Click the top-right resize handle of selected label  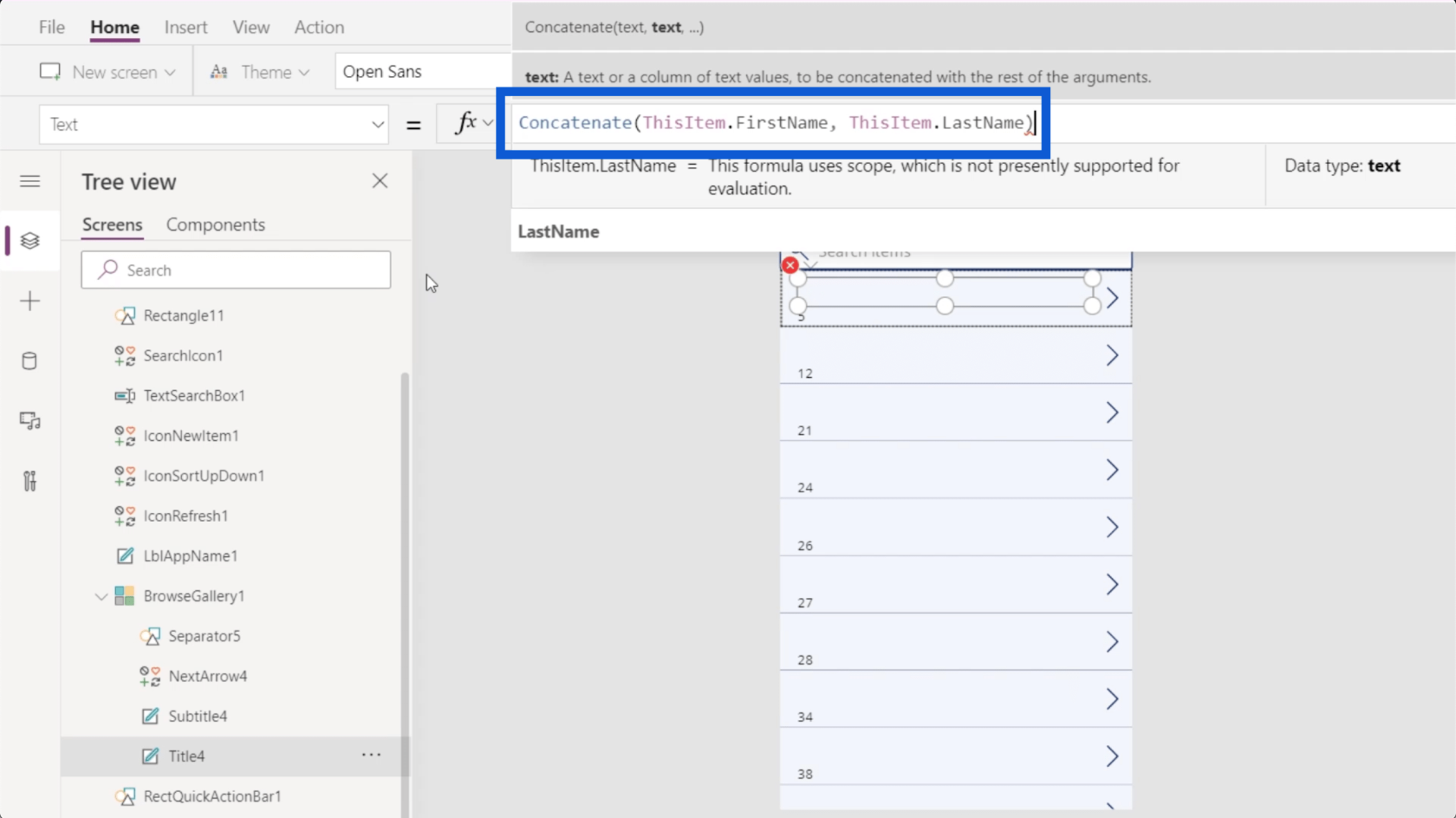pyautogui.click(x=1092, y=278)
